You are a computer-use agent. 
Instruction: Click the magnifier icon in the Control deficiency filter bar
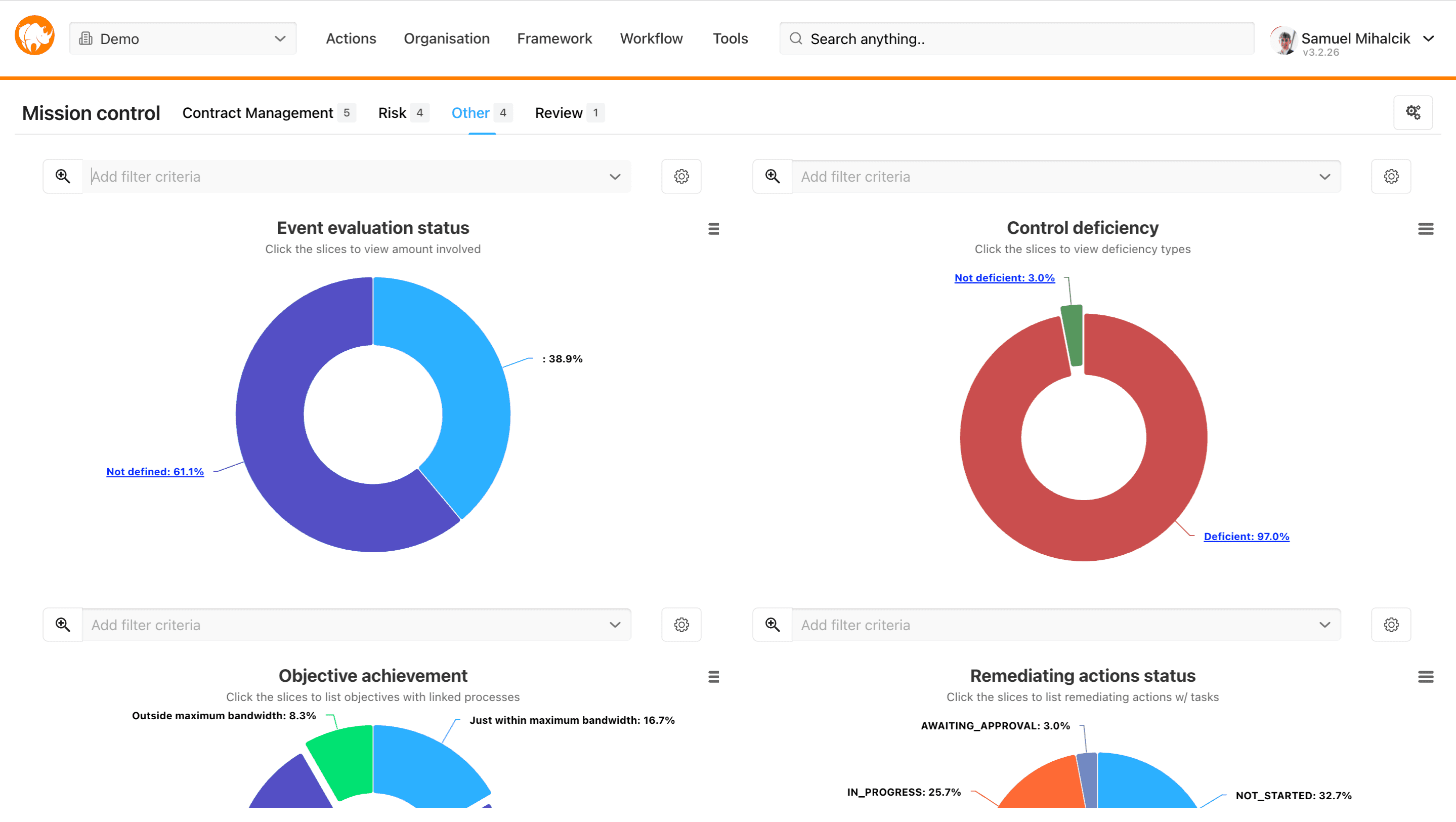click(x=772, y=176)
